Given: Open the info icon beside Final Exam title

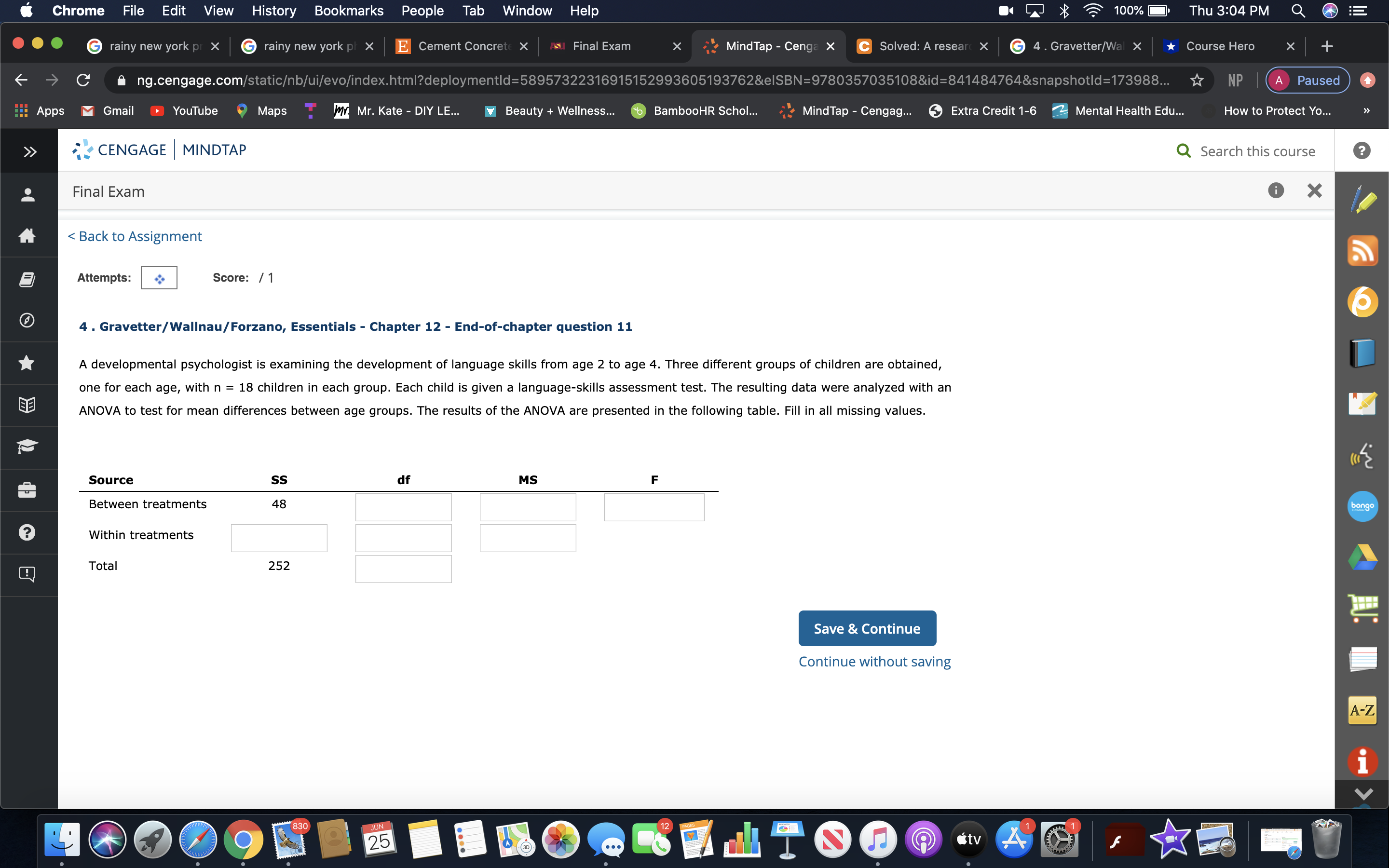Looking at the screenshot, I should coord(1275,190).
